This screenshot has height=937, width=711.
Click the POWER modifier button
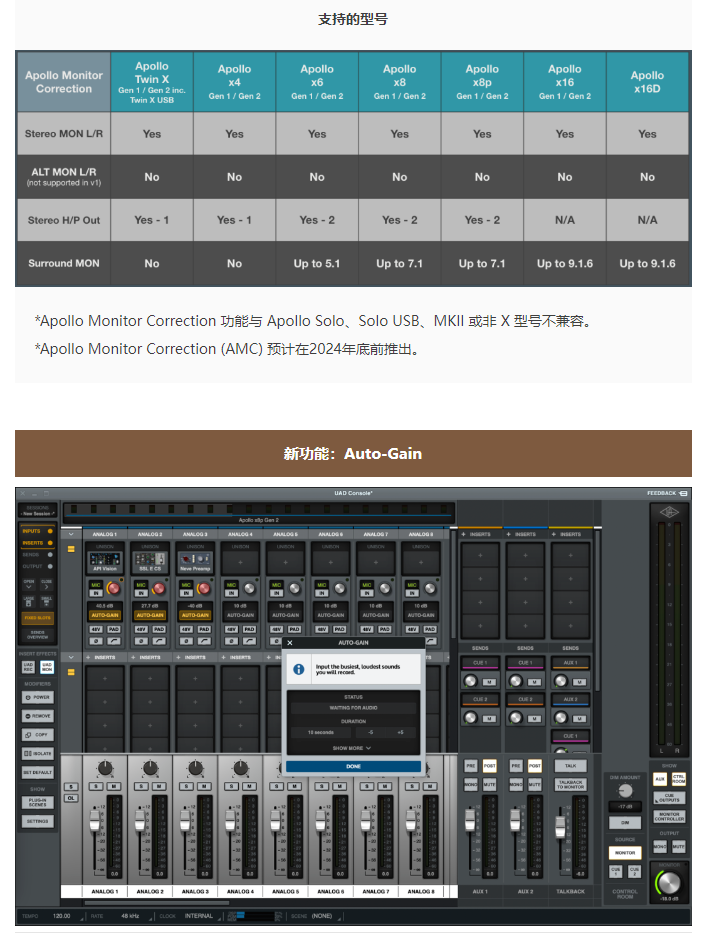click(38, 697)
